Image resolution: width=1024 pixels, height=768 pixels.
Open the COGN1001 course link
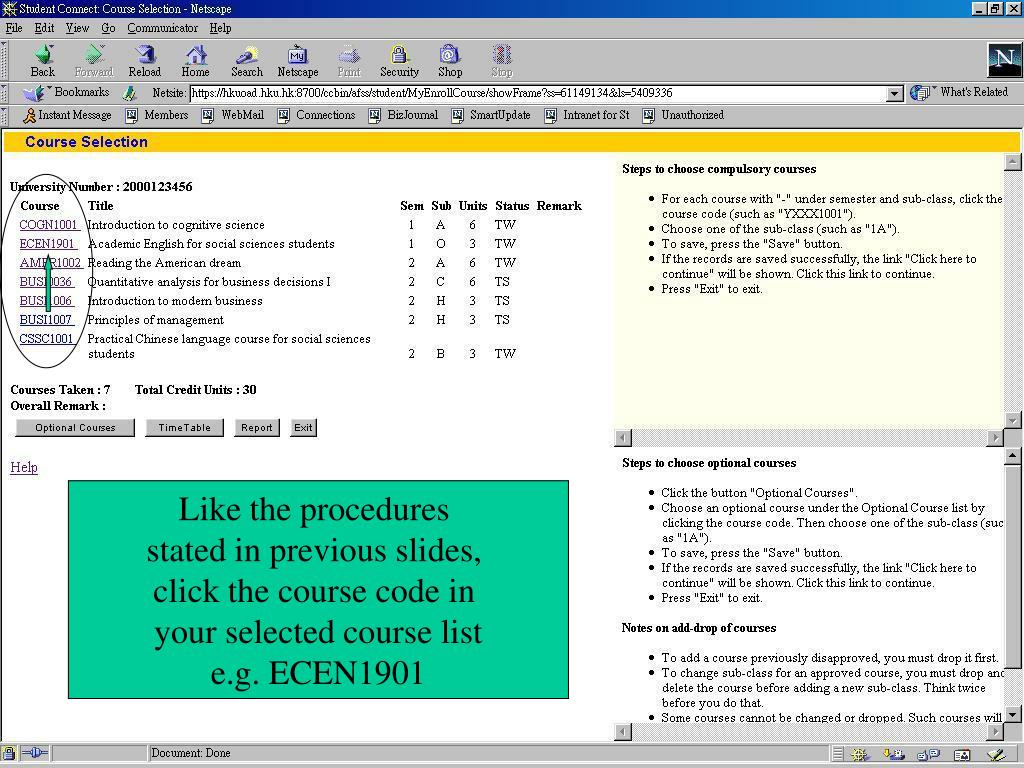(x=48, y=225)
